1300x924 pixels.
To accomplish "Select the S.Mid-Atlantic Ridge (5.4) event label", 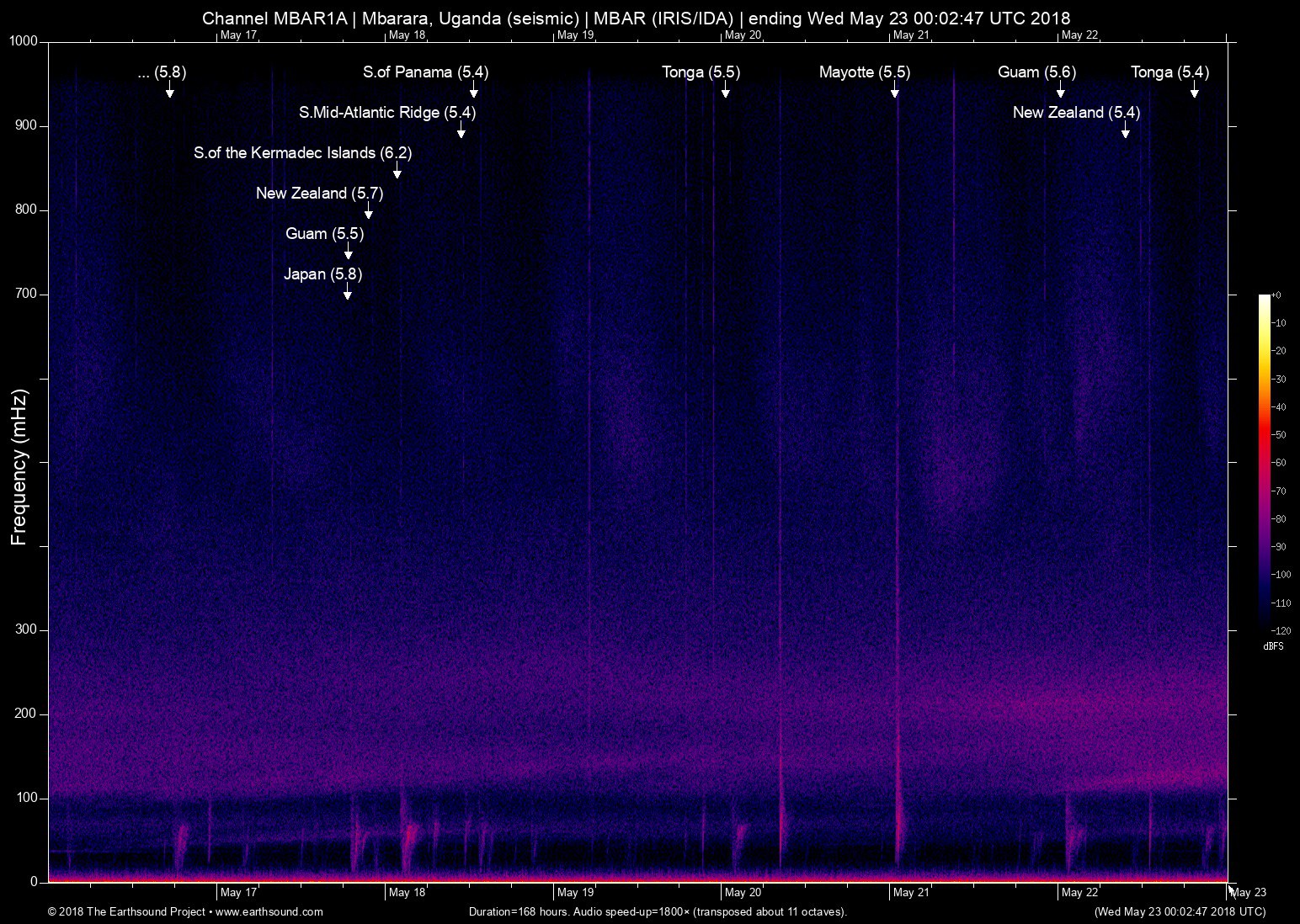I will coord(387,113).
